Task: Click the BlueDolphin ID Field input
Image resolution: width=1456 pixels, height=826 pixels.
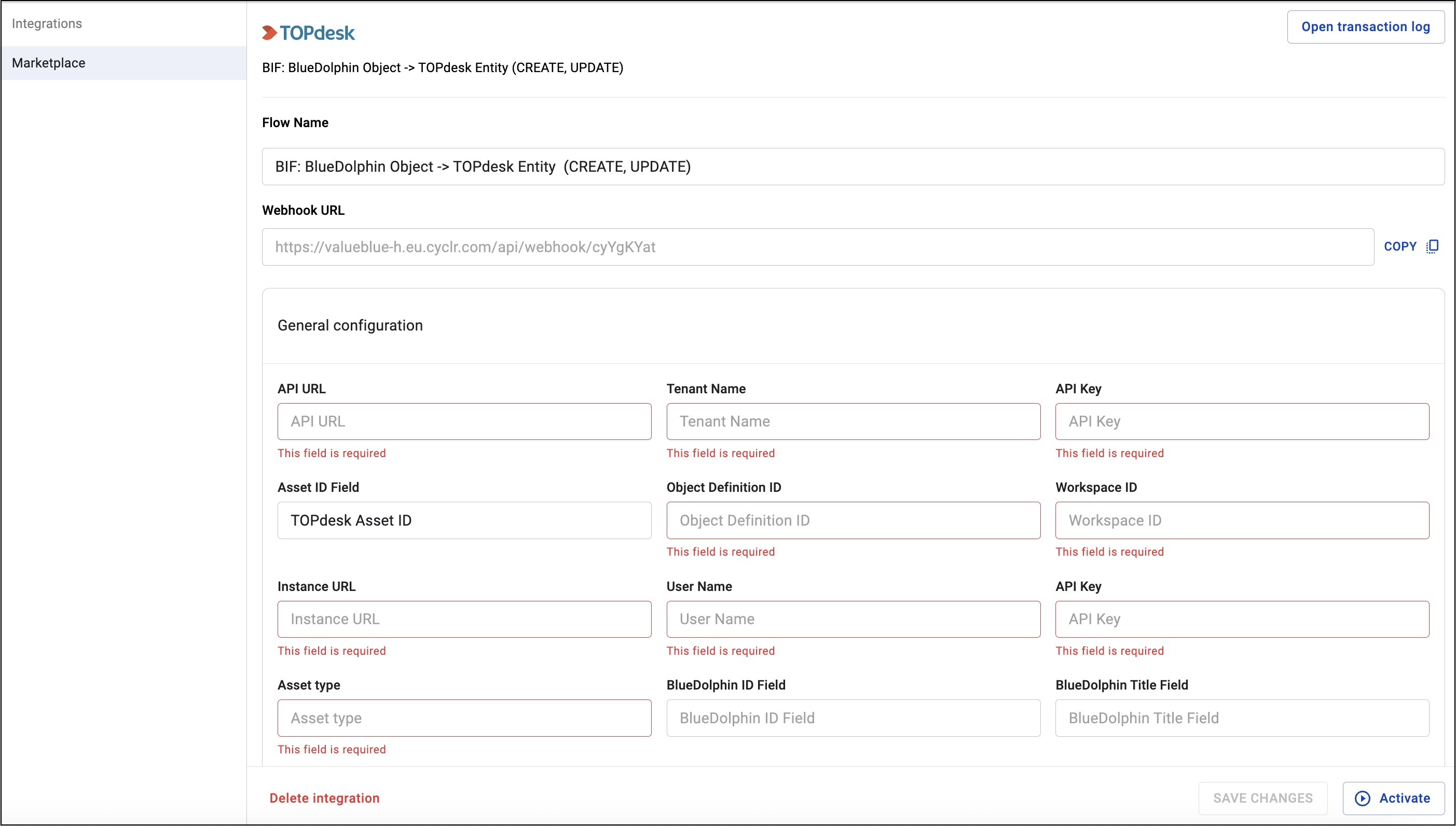Action: pyautogui.click(x=853, y=718)
